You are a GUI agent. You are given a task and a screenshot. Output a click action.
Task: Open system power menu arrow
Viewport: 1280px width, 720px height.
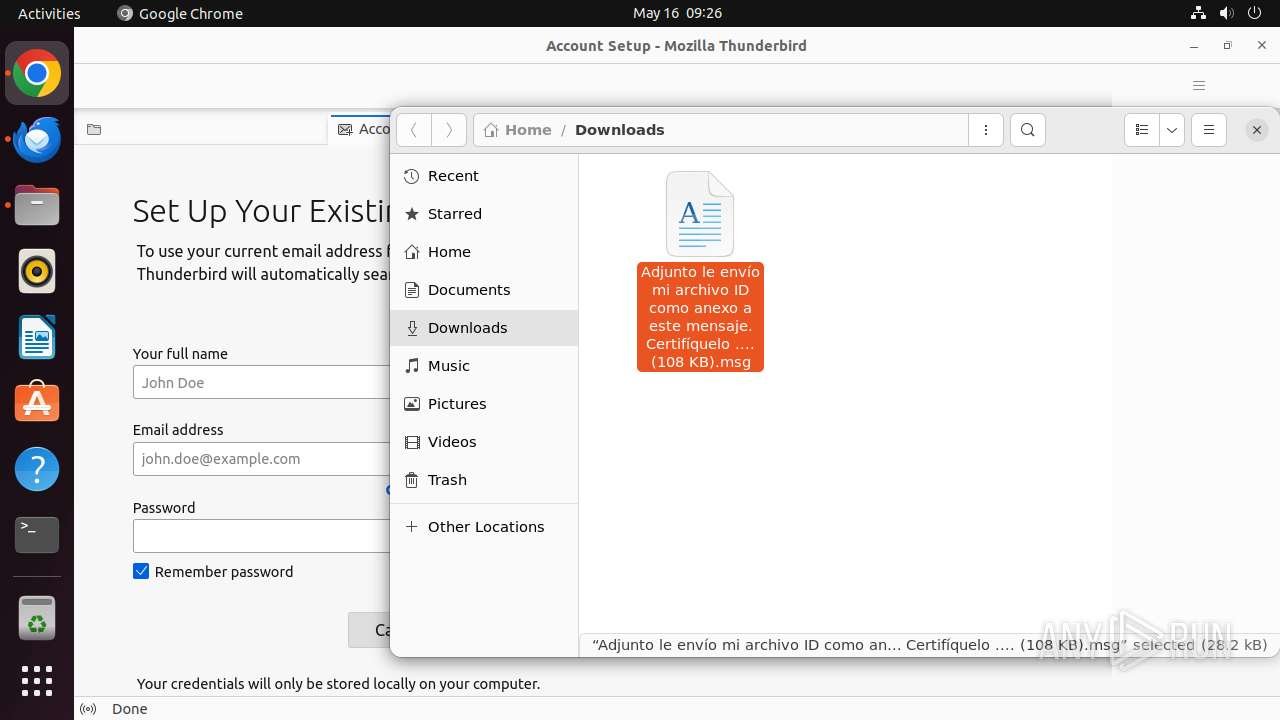(x=1254, y=13)
